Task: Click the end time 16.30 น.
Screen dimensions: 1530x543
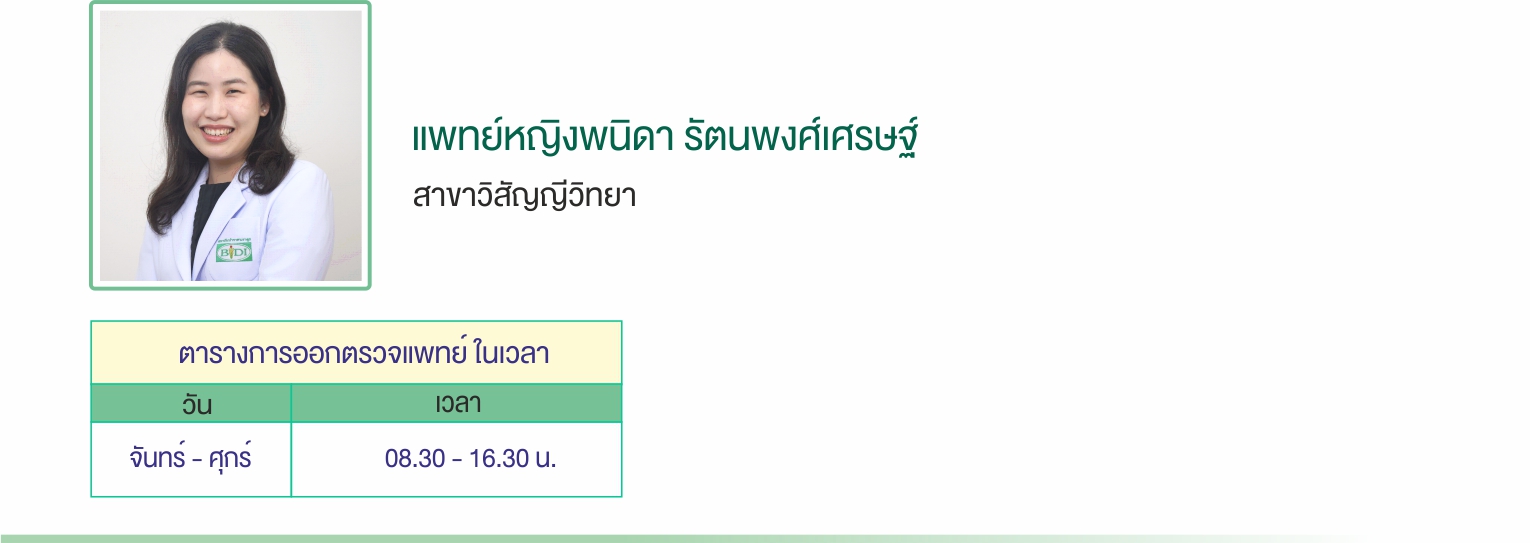Action: [x=511, y=460]
